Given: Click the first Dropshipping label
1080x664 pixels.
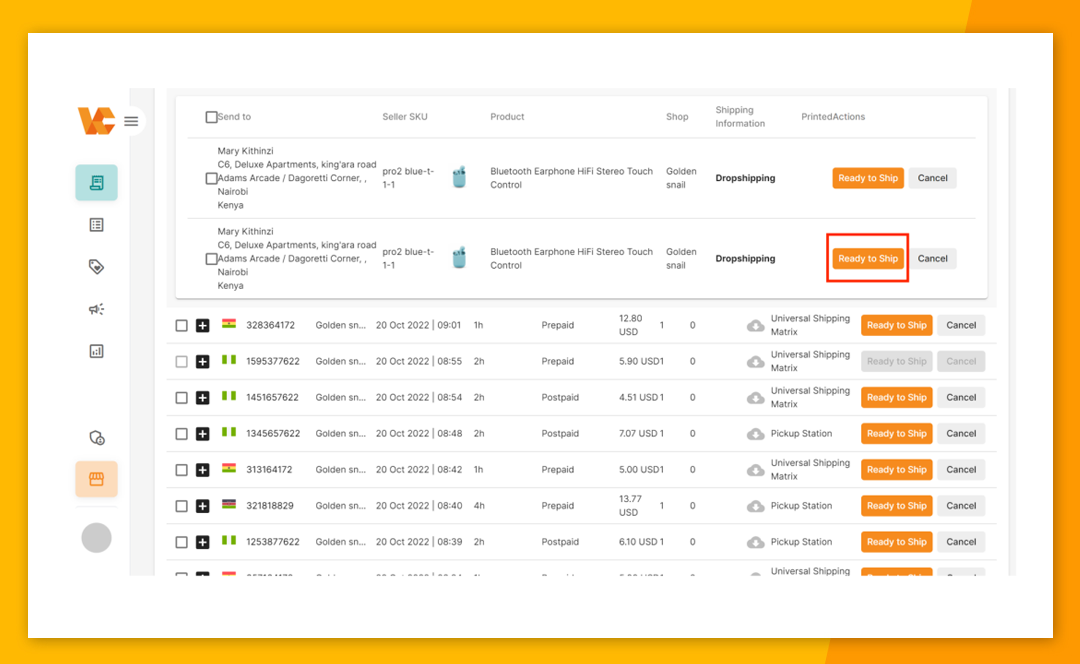Looking at the screenshot, I should tap(745, 178).
